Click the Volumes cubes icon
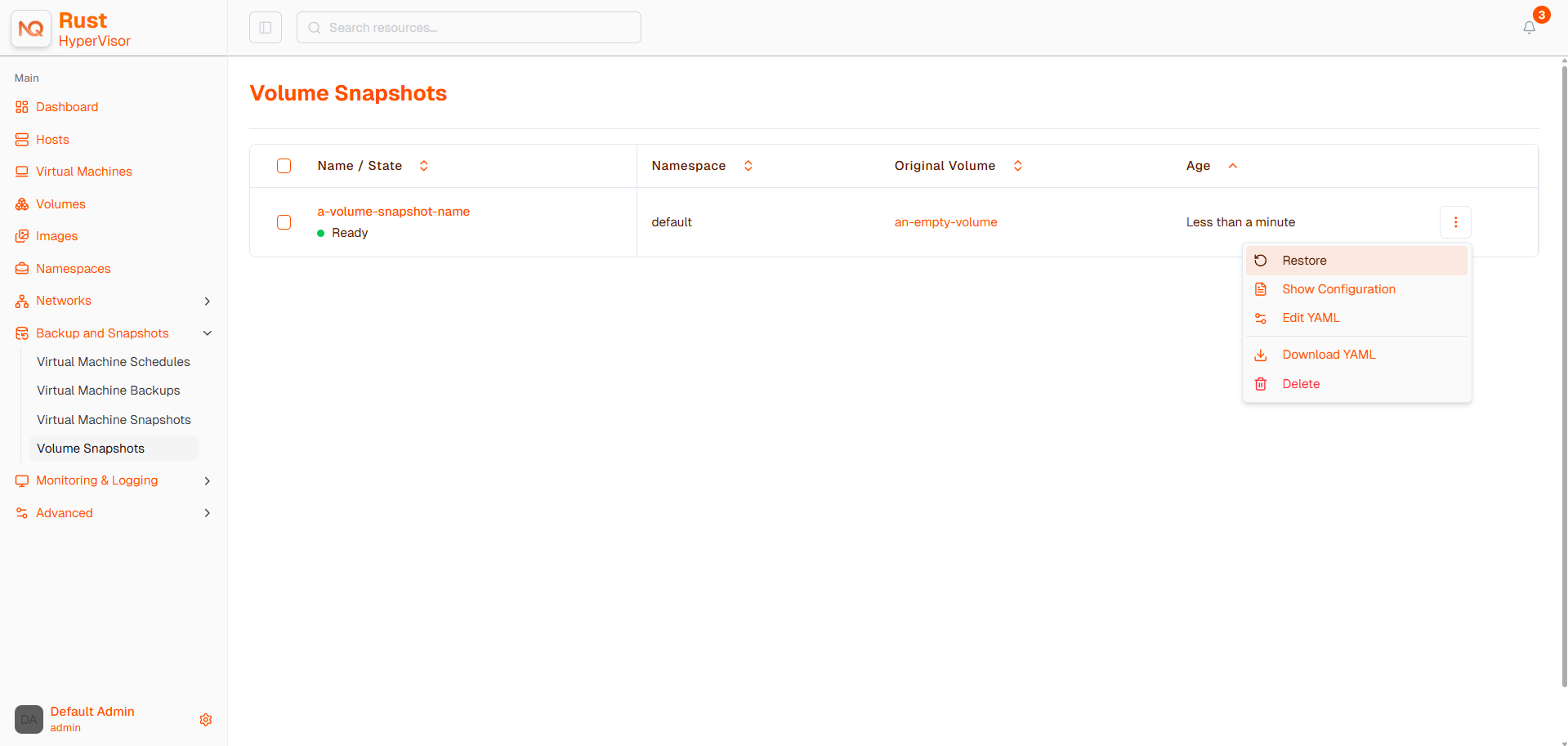This screenshot has width=1568, height=746. point(22,204)
